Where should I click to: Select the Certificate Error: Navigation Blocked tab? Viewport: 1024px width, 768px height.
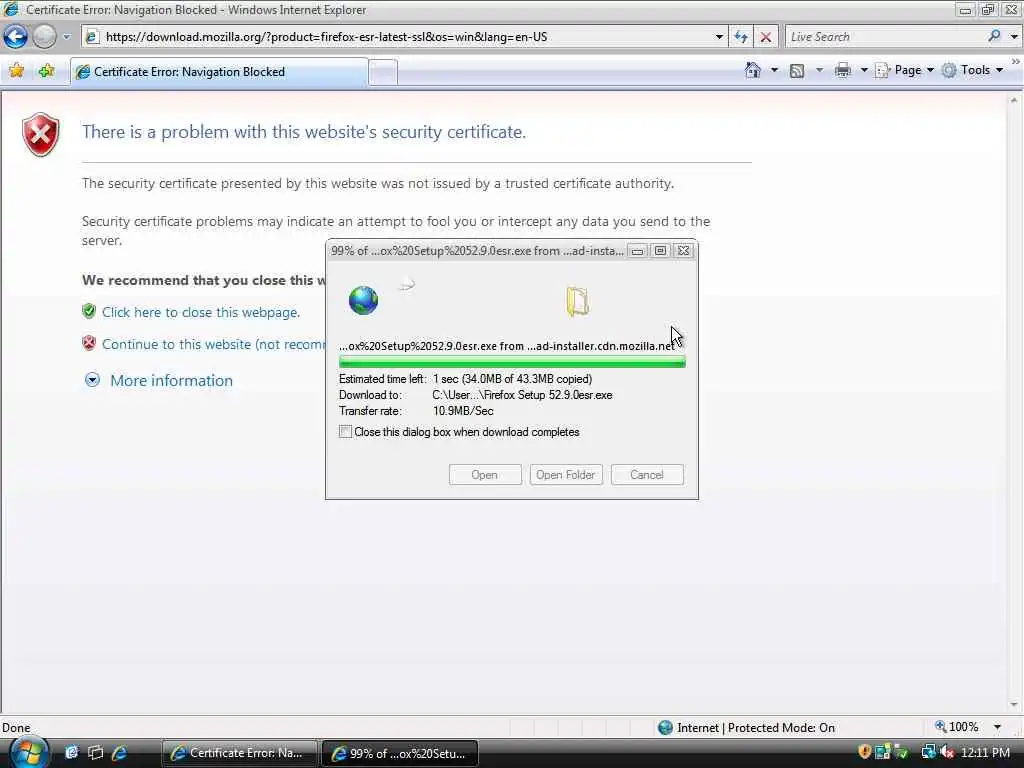tap(219, 72)
